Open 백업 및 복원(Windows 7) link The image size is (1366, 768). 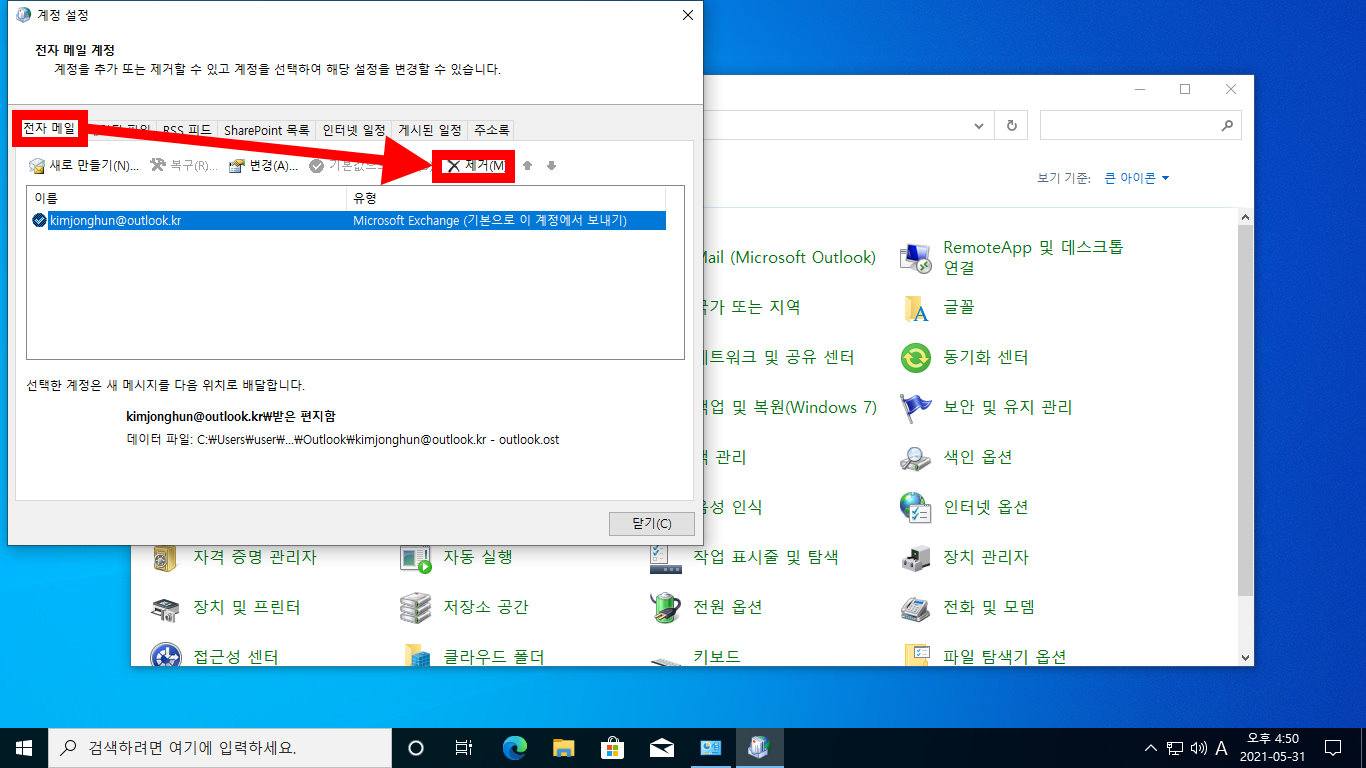click(790, 408)
